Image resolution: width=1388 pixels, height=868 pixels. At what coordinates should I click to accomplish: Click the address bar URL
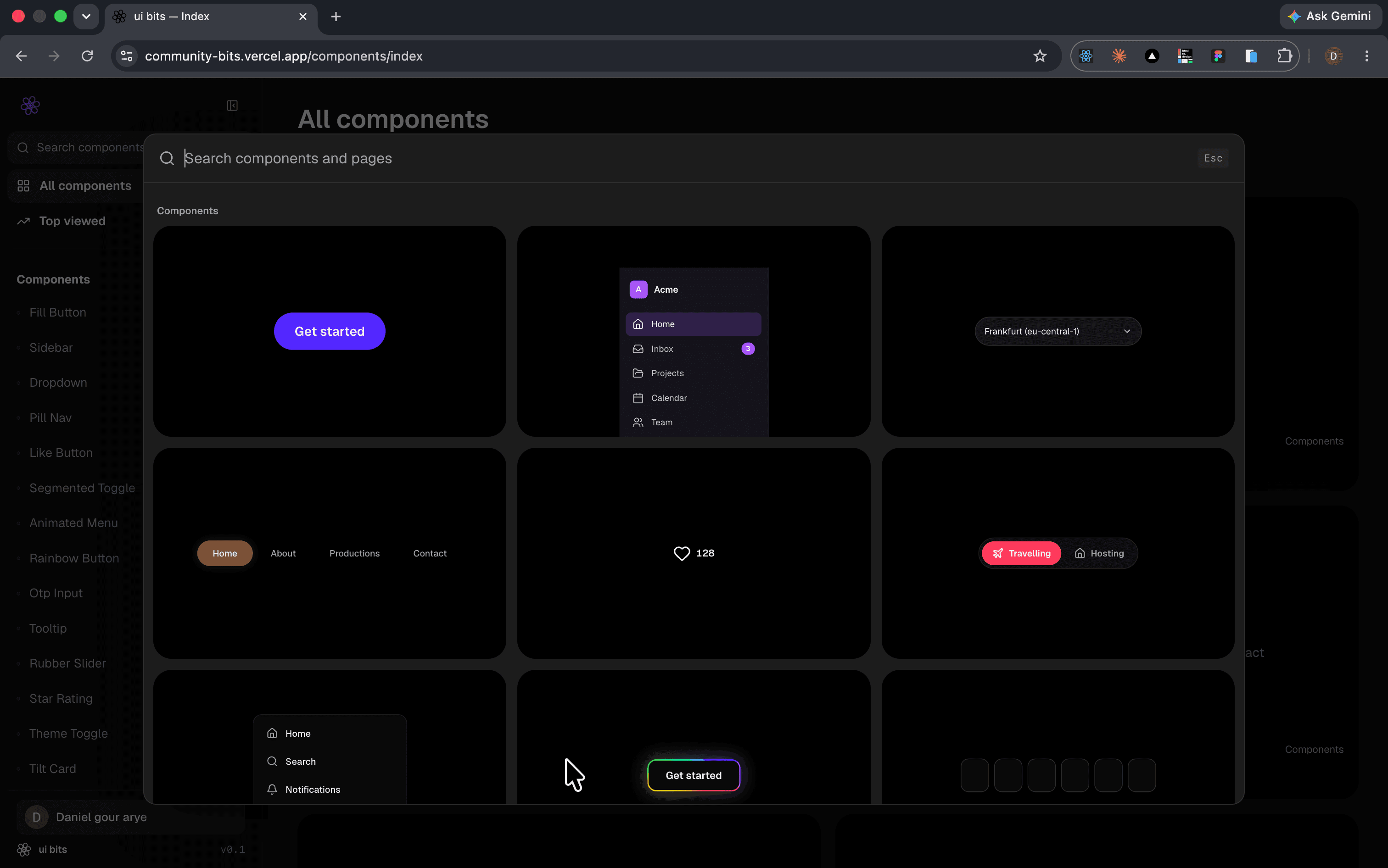[x=284, y=56]
